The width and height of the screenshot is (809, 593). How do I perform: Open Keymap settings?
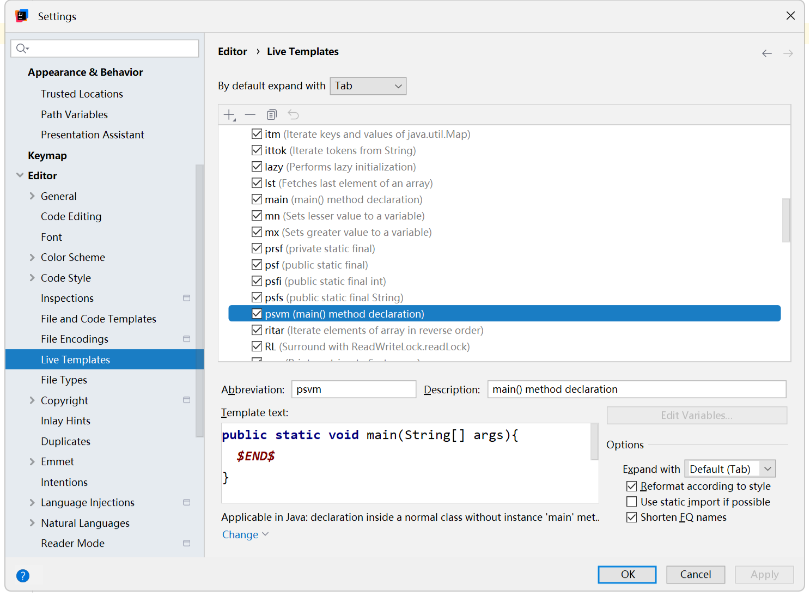(47, 155)
